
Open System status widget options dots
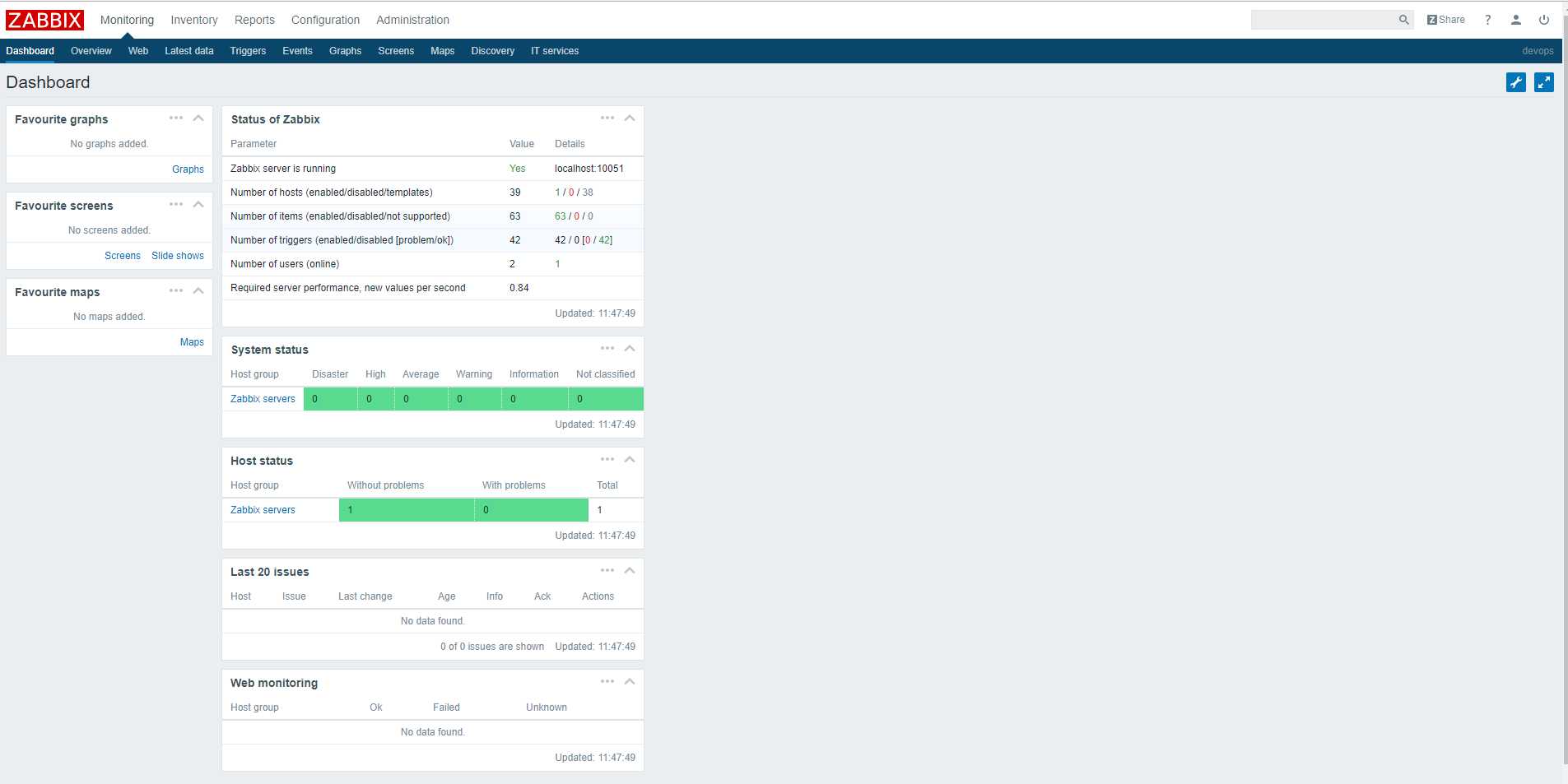click(x=607, y=349)
